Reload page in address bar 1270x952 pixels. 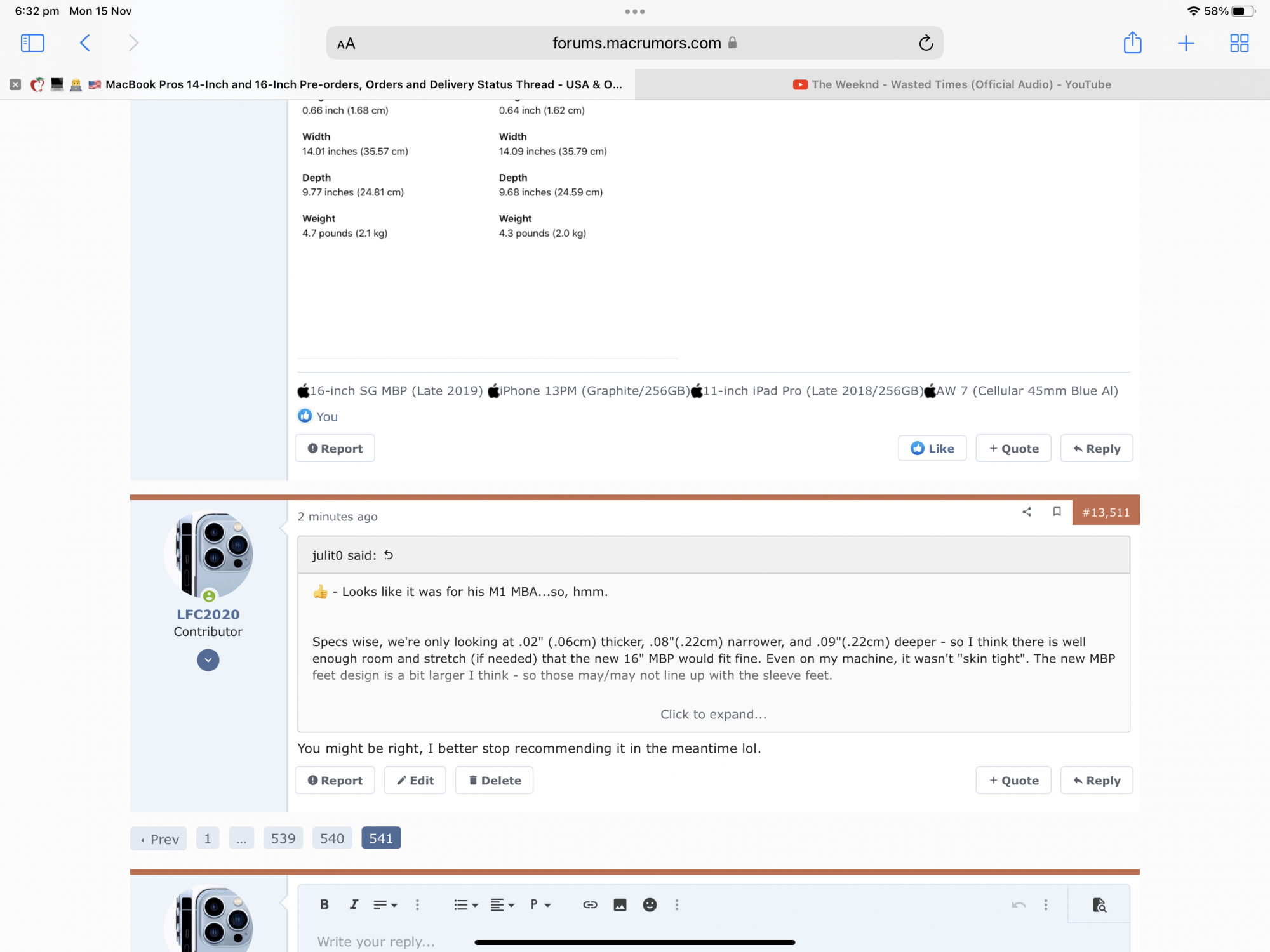[x=925, y=43]
